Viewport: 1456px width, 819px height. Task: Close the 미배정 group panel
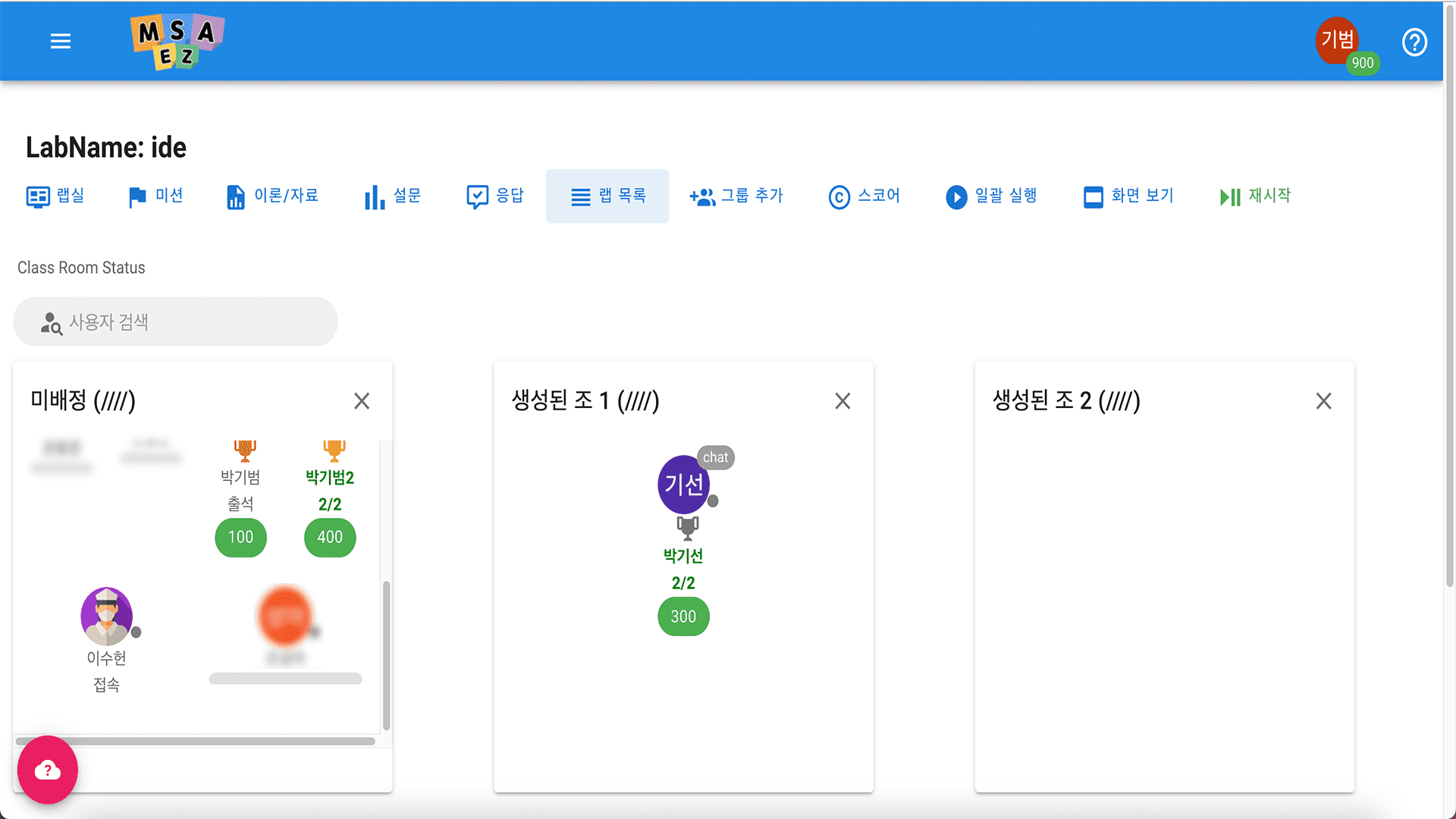(x=362, y=400)
